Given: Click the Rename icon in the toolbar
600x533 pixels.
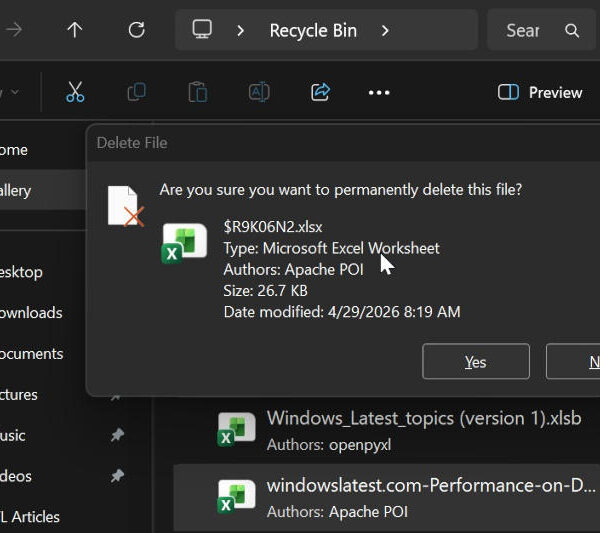Looking at the screenshot, I should point(259,92).
